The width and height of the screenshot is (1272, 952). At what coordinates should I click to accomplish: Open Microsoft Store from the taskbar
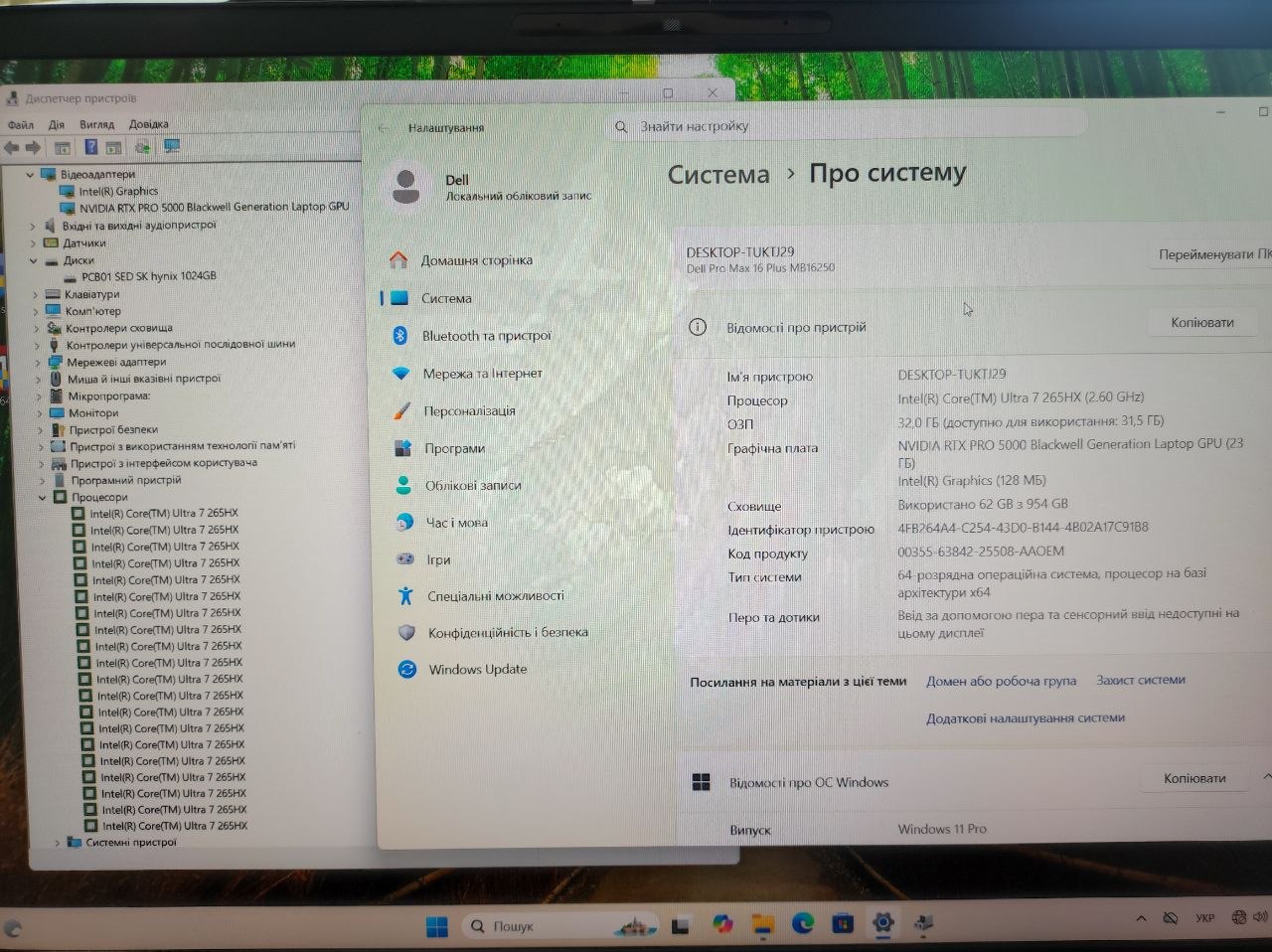[x=843, y=924]
